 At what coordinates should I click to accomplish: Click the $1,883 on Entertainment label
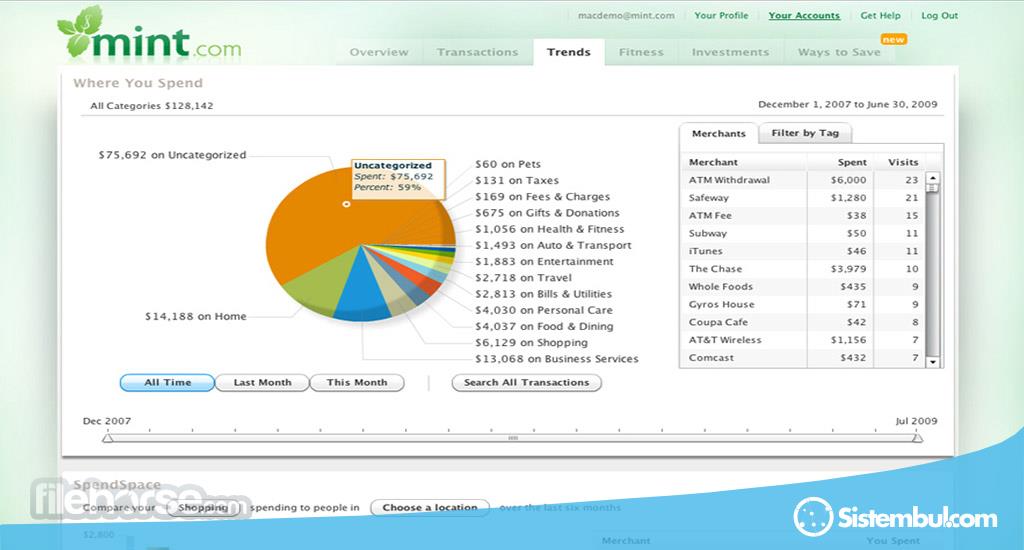point(544,261)
